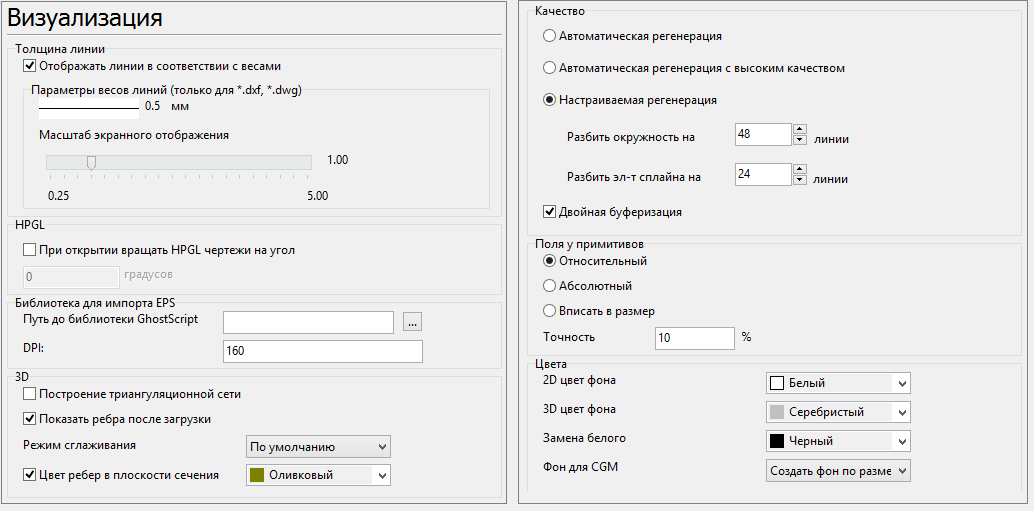Select "Автоматическая регенерация" radio option

(549, 36)
